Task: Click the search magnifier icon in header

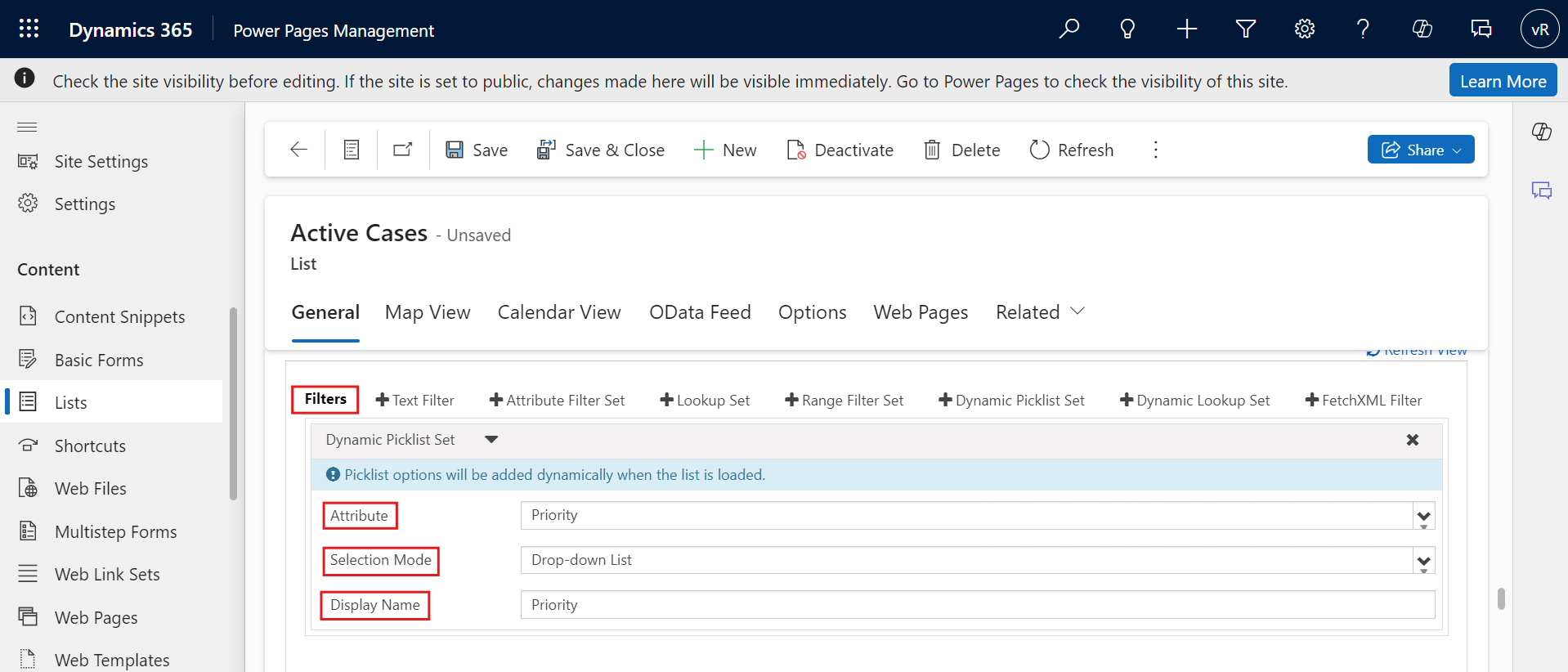Action: (x=1068, y=29)
